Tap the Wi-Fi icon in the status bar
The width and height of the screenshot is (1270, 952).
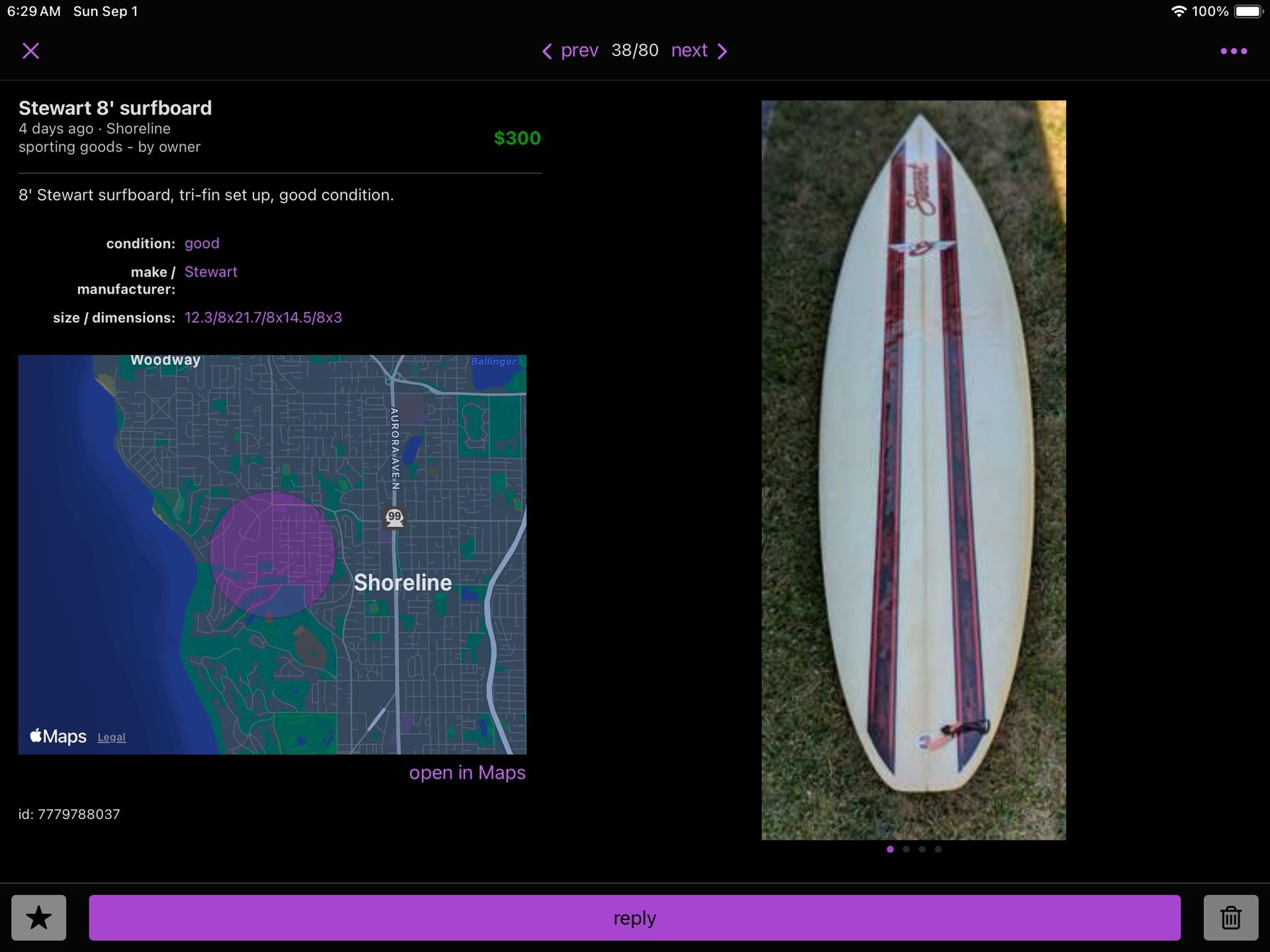(1179, 11)
